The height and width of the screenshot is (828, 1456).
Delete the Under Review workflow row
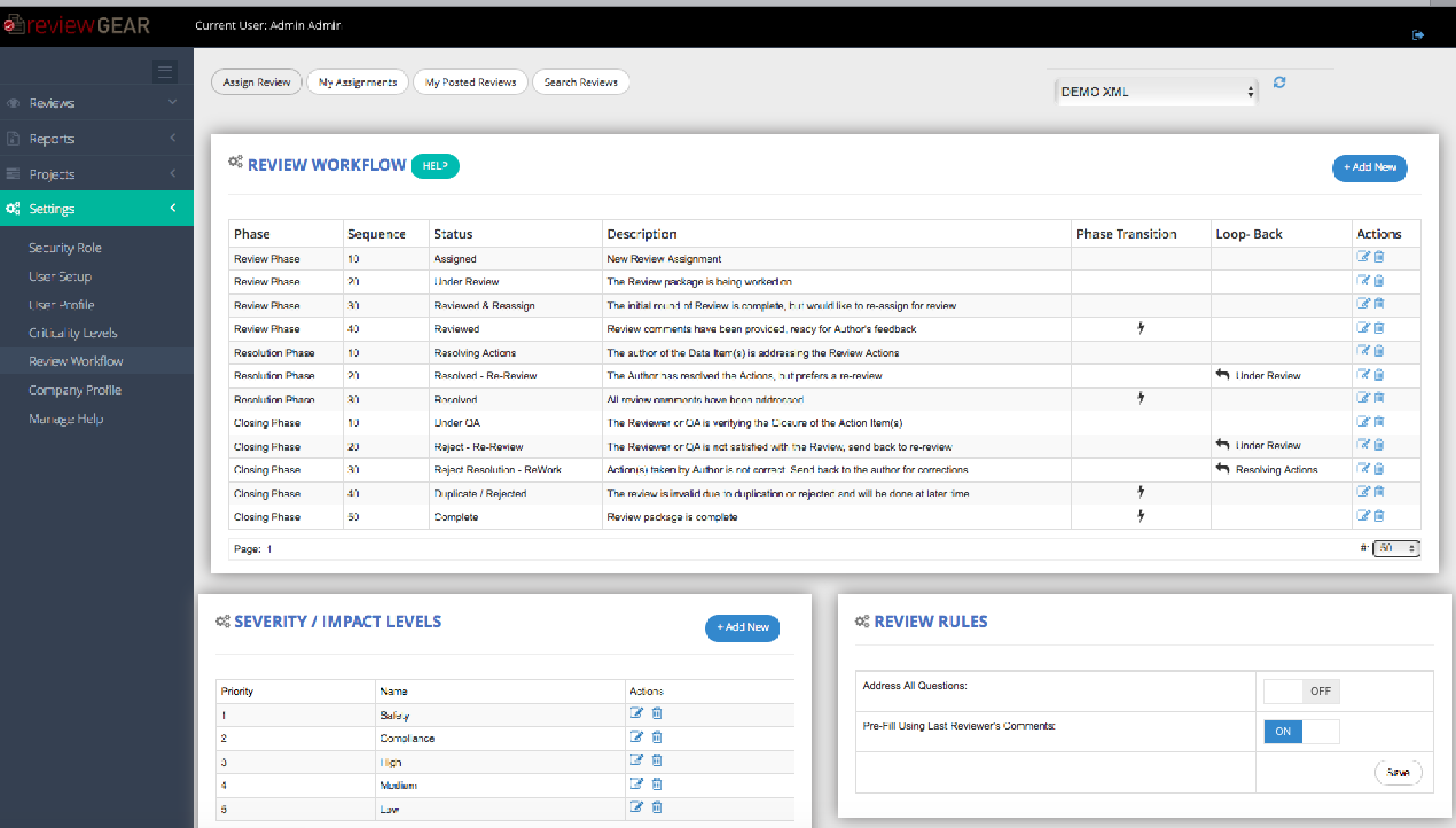click(1379, 280)
